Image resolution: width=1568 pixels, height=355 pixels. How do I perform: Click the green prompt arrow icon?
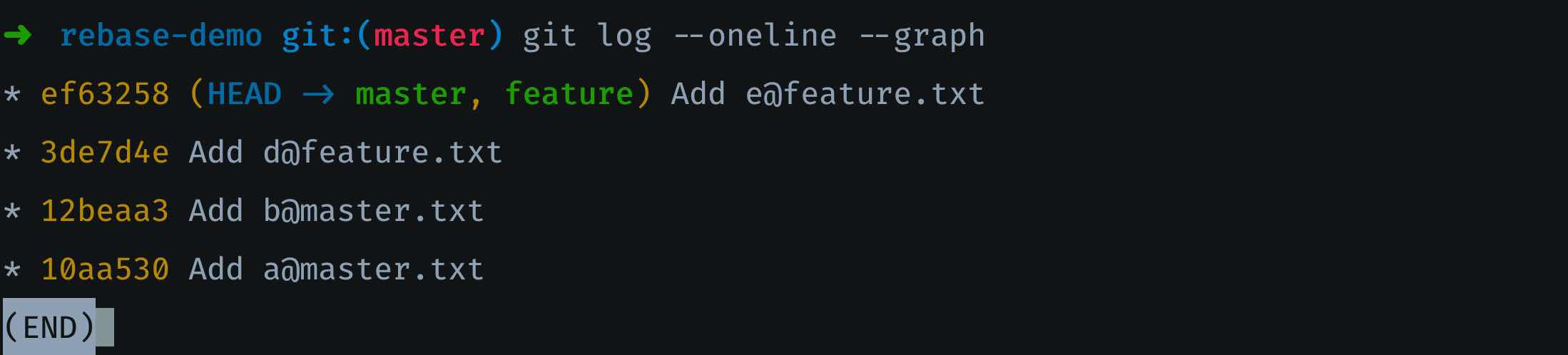pyautogui.click(x=17, y=35)
